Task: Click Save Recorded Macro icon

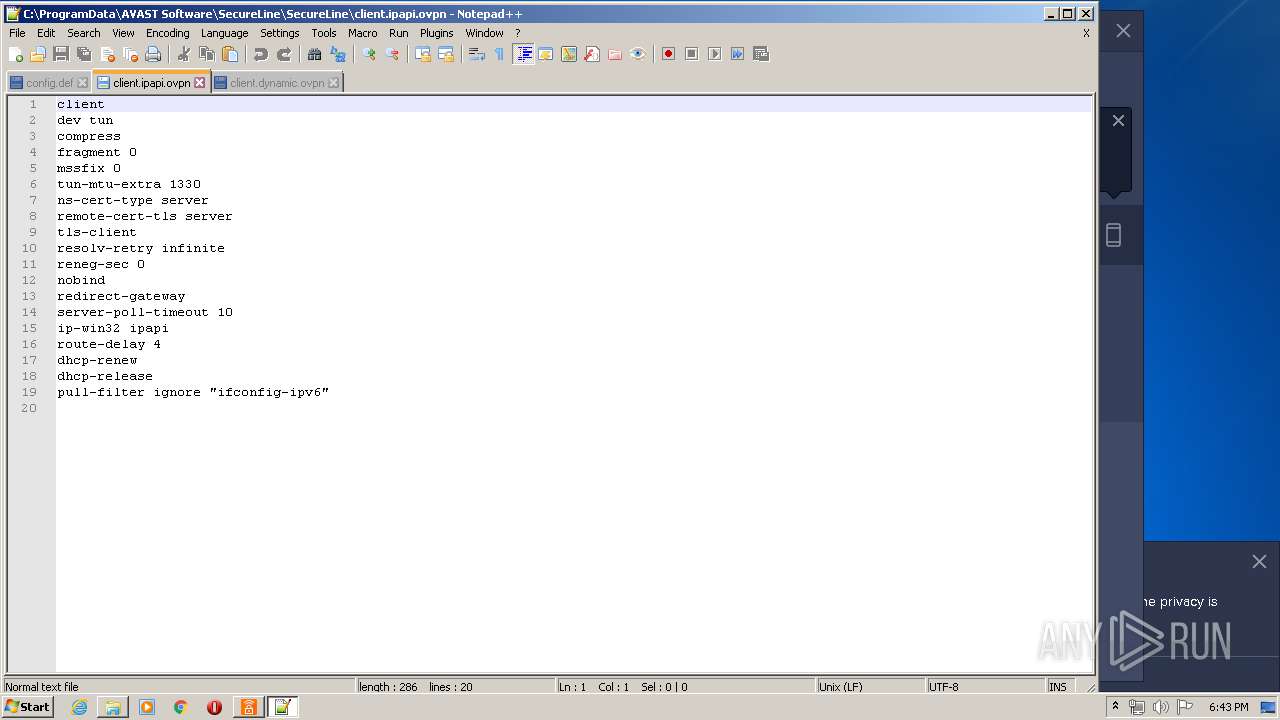Action: pos(760,54)
